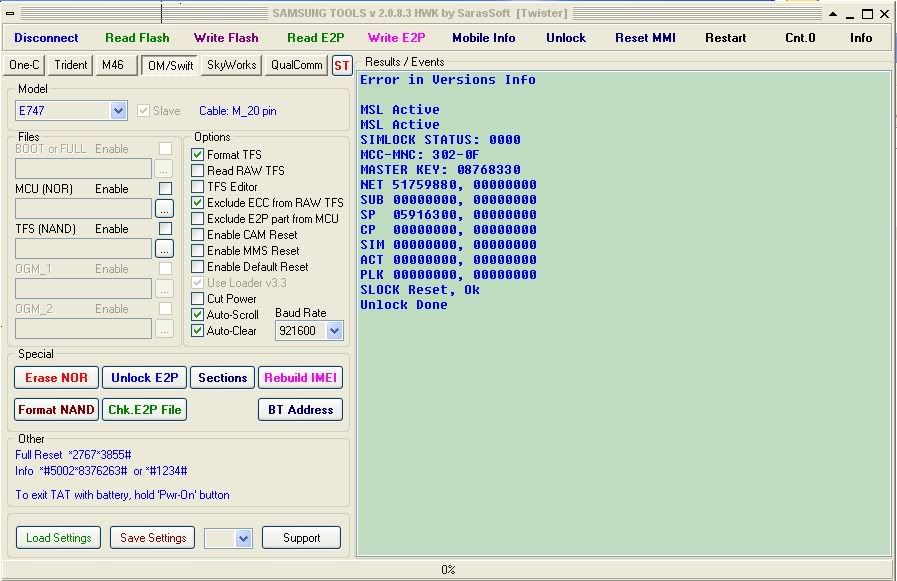This screenshot has height=581, width=897.
Task: Click the Rebuild IMEI button
Action: click(x=300, y=377)
